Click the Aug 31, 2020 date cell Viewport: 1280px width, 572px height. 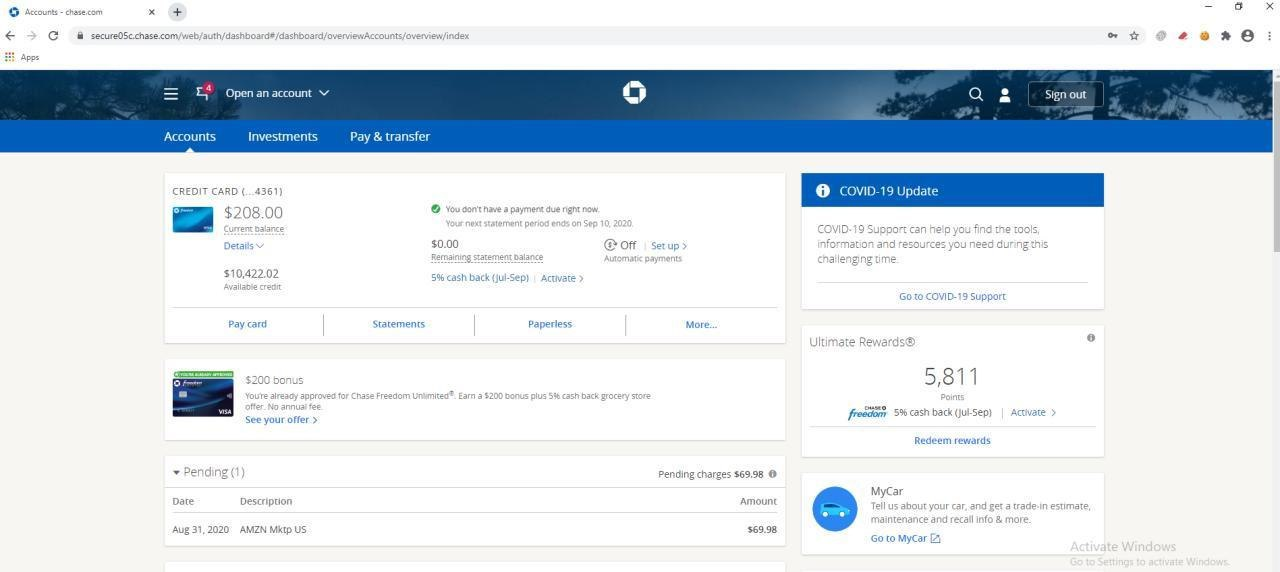[200, 529]
